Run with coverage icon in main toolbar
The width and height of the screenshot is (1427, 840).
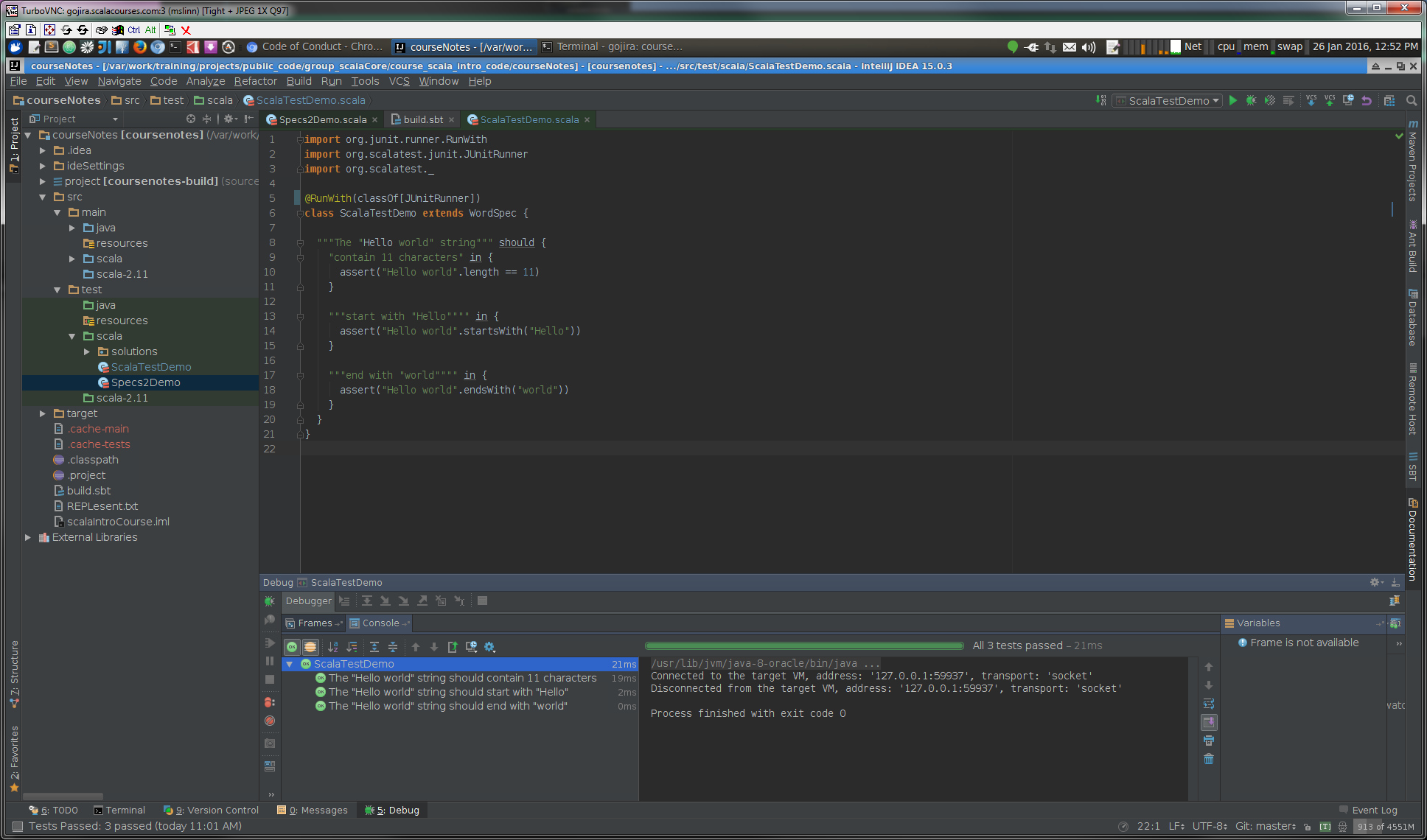pyautogui.click(x=1269, y=100)
